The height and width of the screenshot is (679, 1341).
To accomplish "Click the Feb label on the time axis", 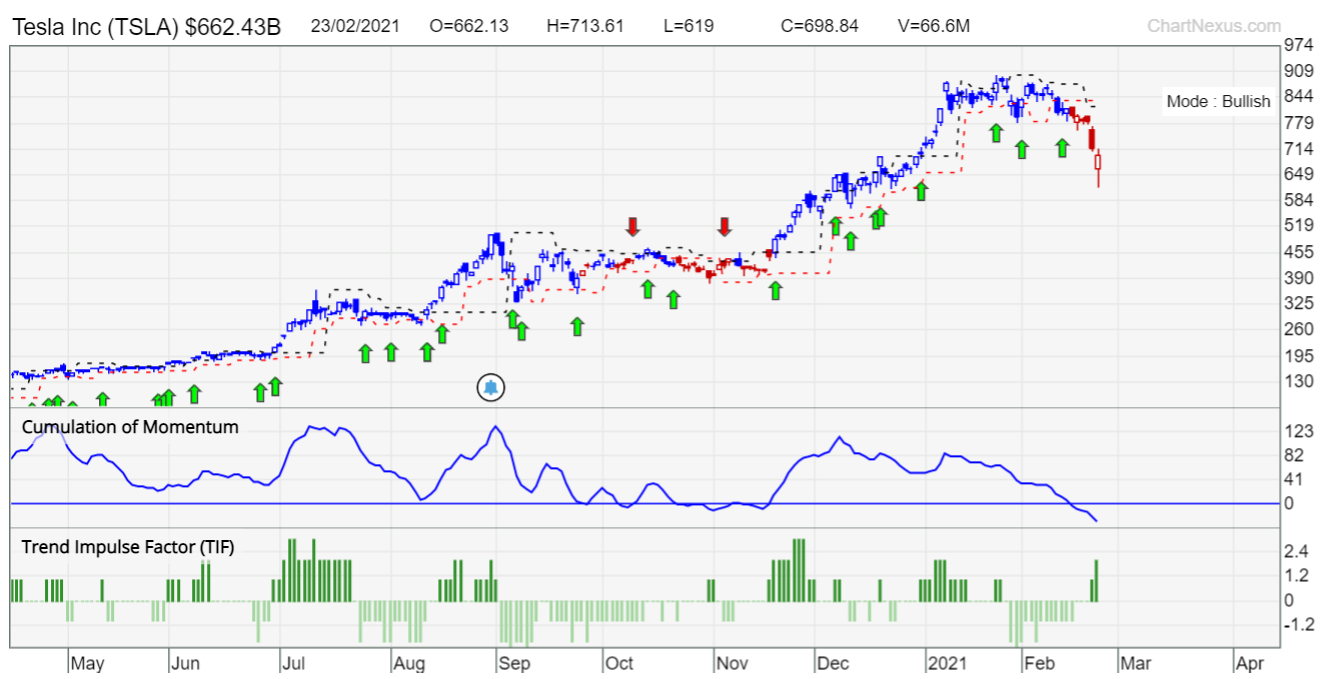I will [x=1040, y=663].
